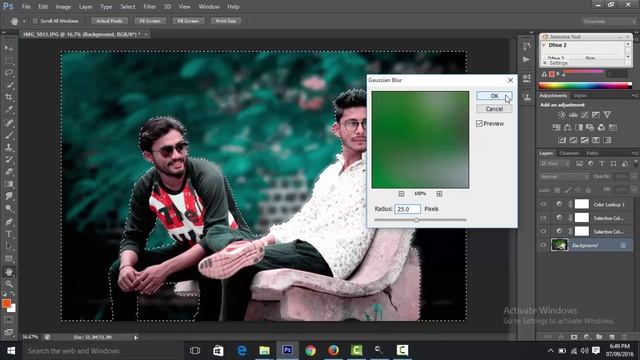
Task: Open the Image menu
Action: [63, 7]
